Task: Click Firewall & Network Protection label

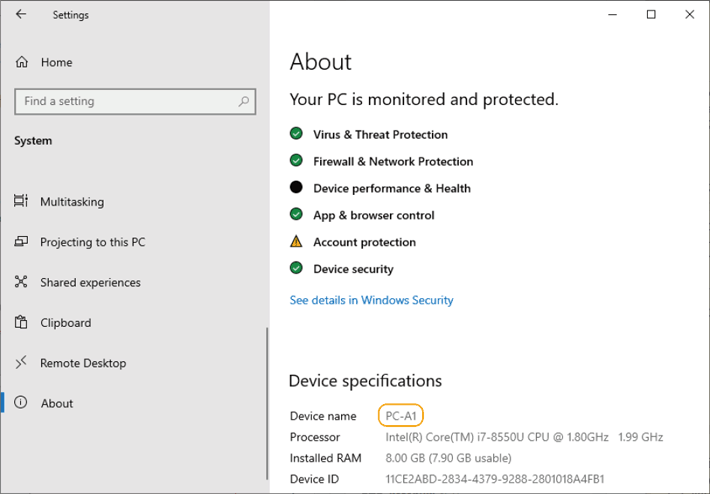Action: coord(393,161)
